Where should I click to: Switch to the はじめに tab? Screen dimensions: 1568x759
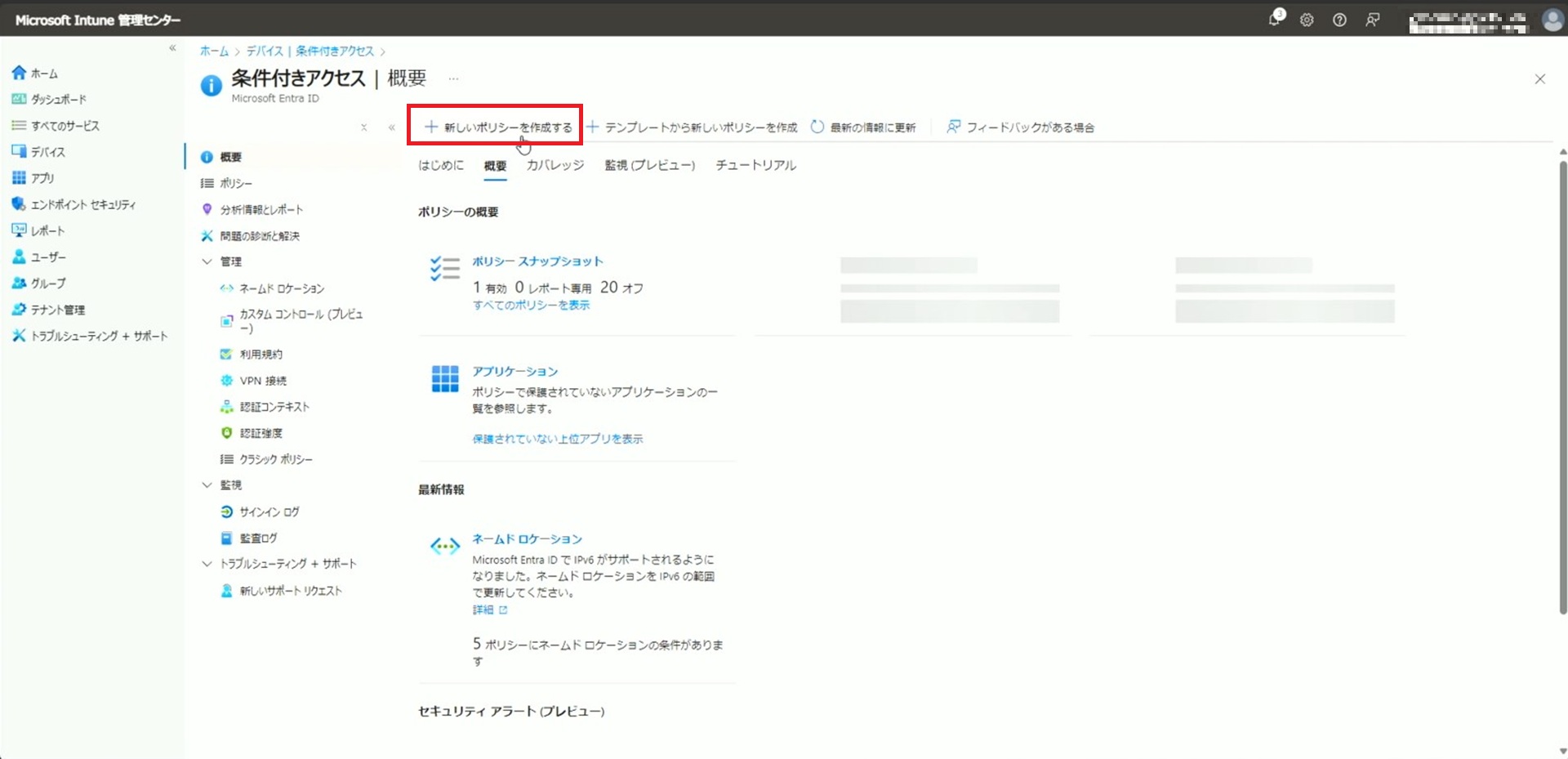[441, 165]
